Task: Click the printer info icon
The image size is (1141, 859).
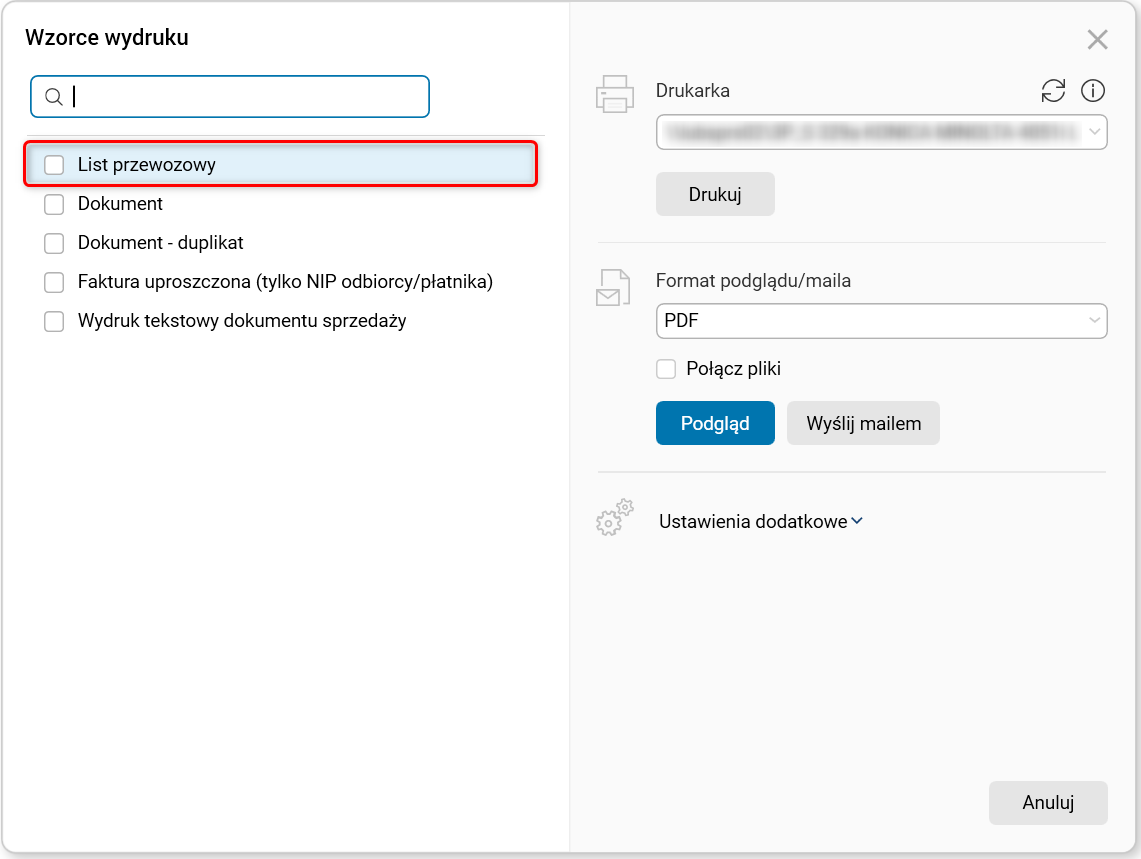Action: [1093, 91]
